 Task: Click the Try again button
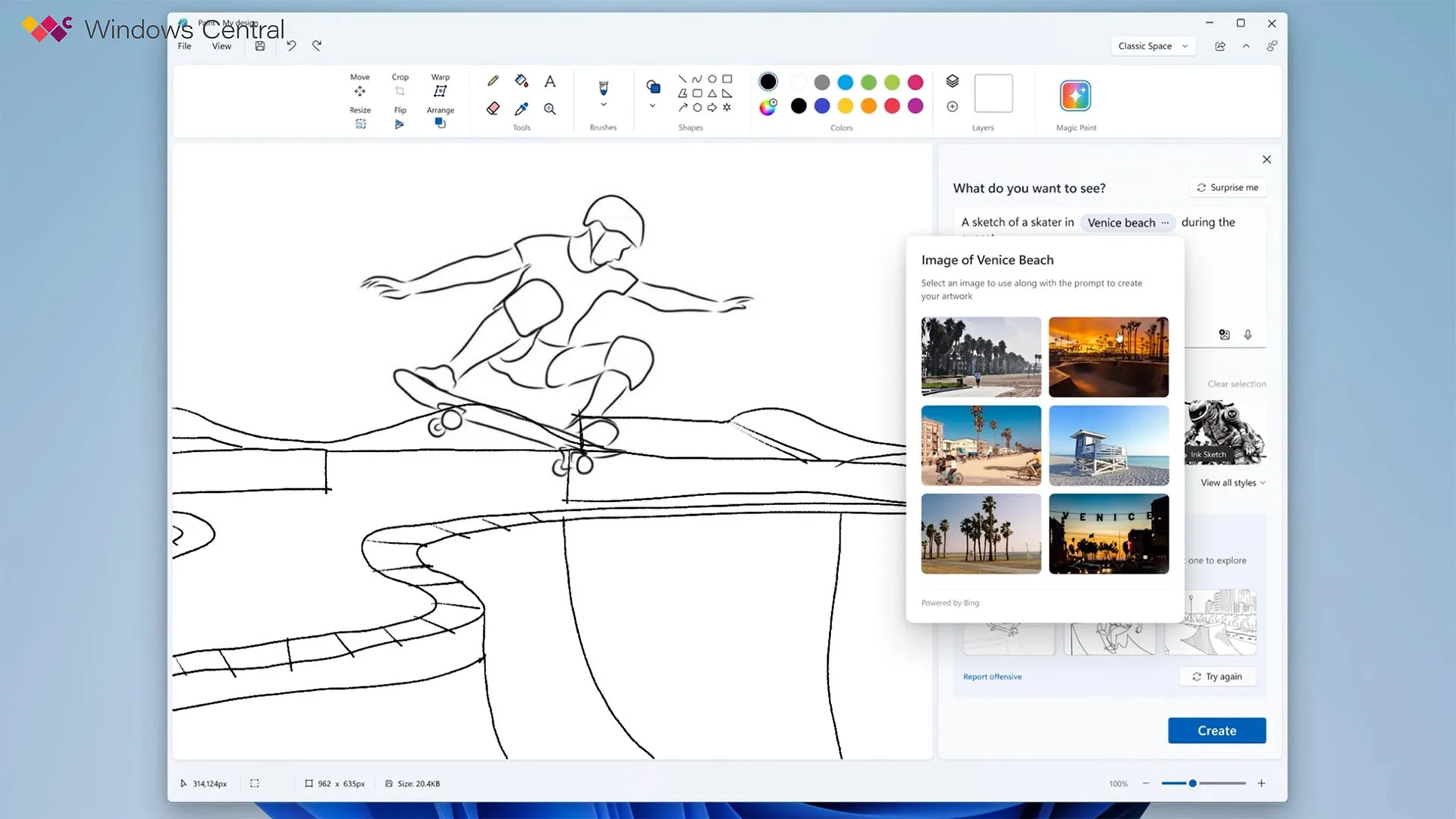(x=1217, y=676)
